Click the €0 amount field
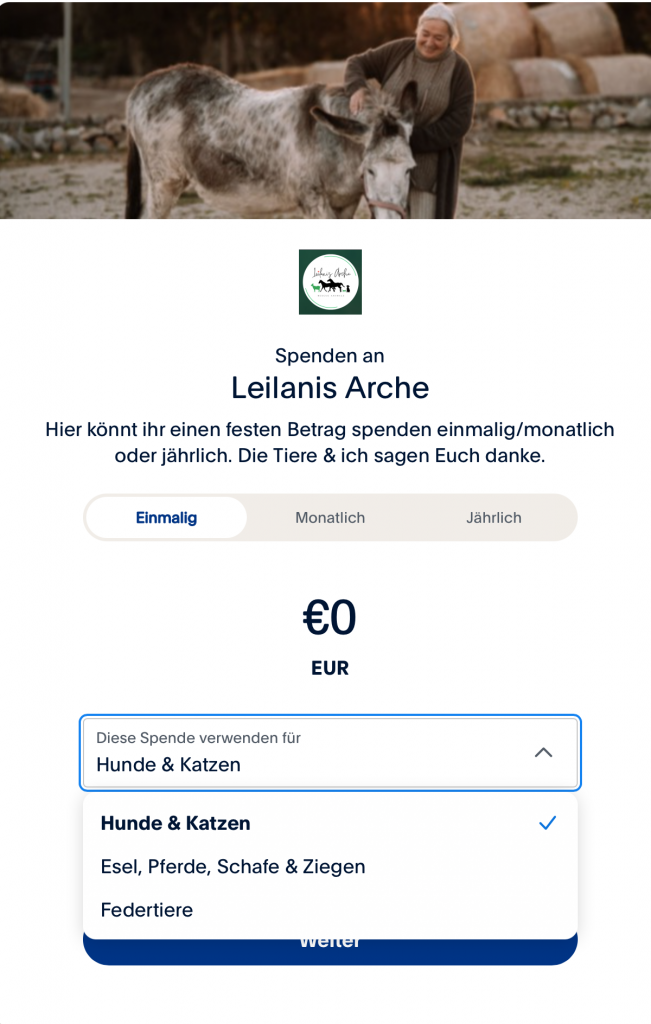 [330, 619]
